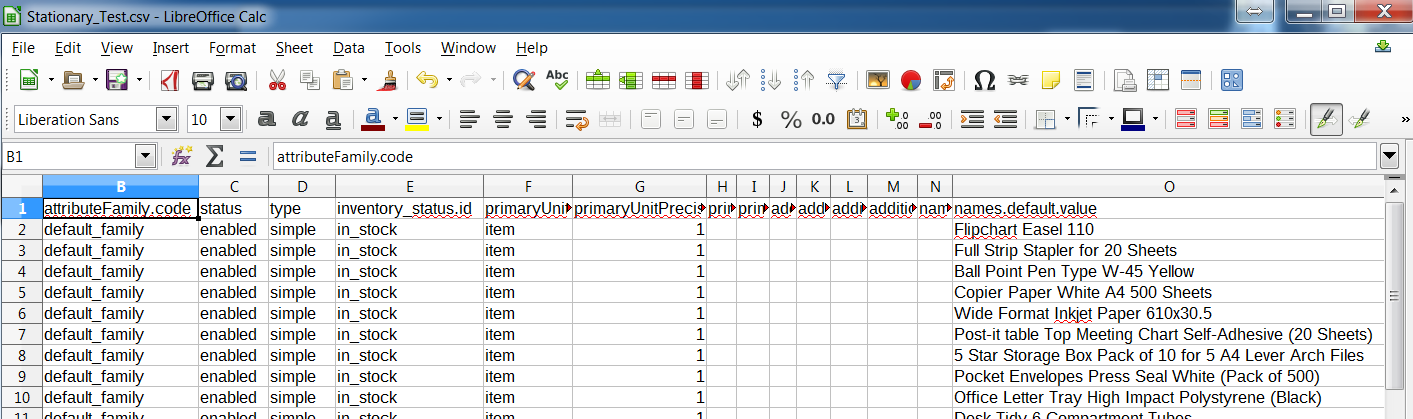Open the Find & Replace tool

pos(522,80)
